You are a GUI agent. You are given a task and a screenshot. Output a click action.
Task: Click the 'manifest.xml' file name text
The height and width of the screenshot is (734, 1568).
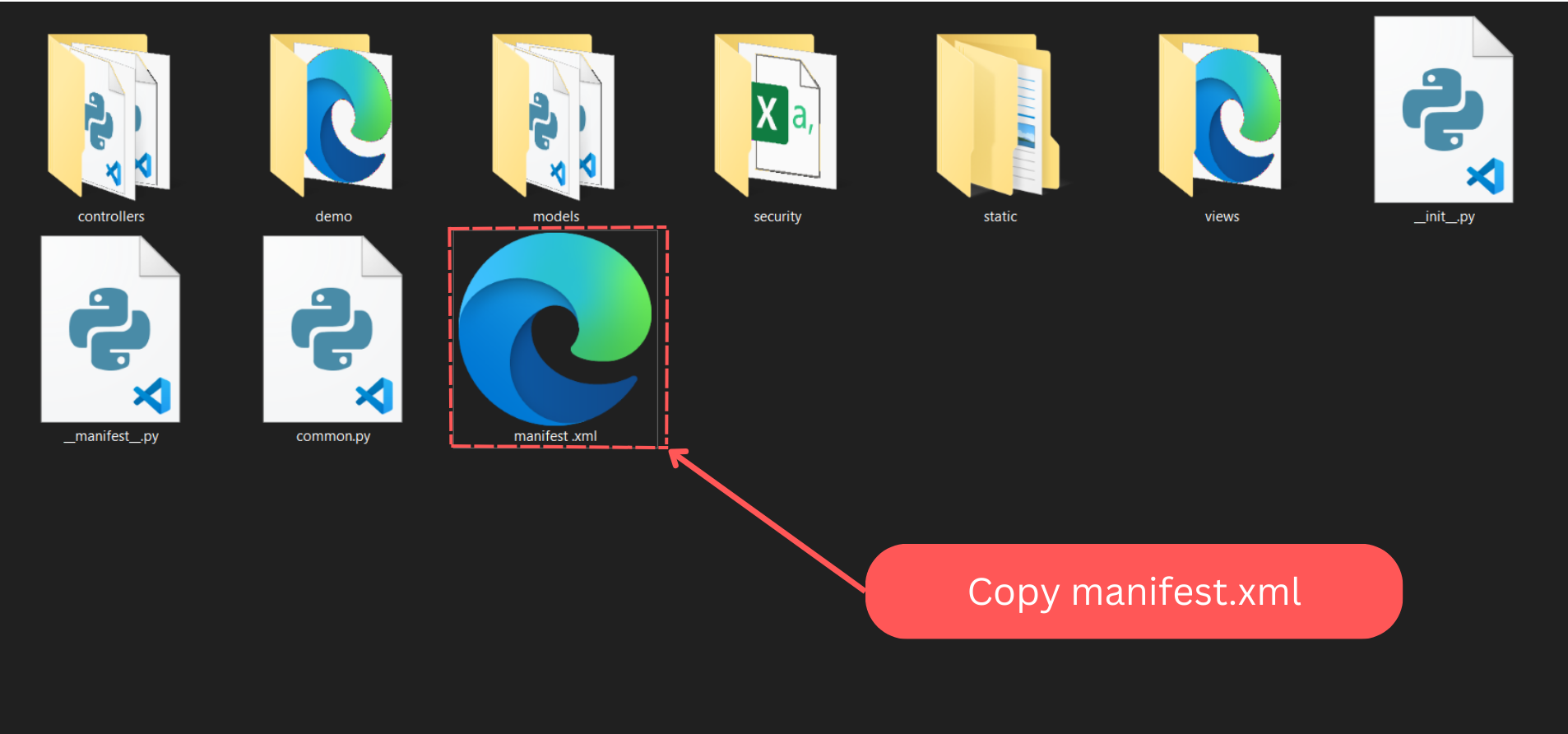[x=555, y=436]
